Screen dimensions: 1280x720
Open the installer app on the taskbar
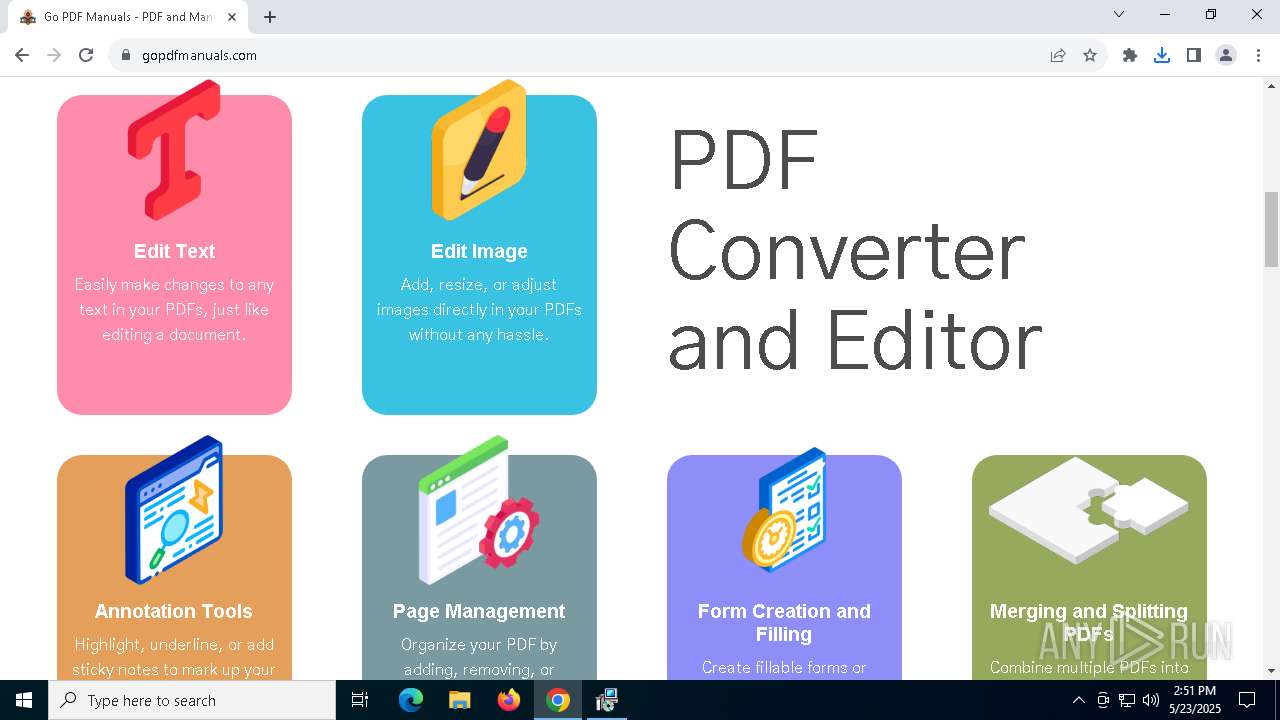tap(606, 700)
